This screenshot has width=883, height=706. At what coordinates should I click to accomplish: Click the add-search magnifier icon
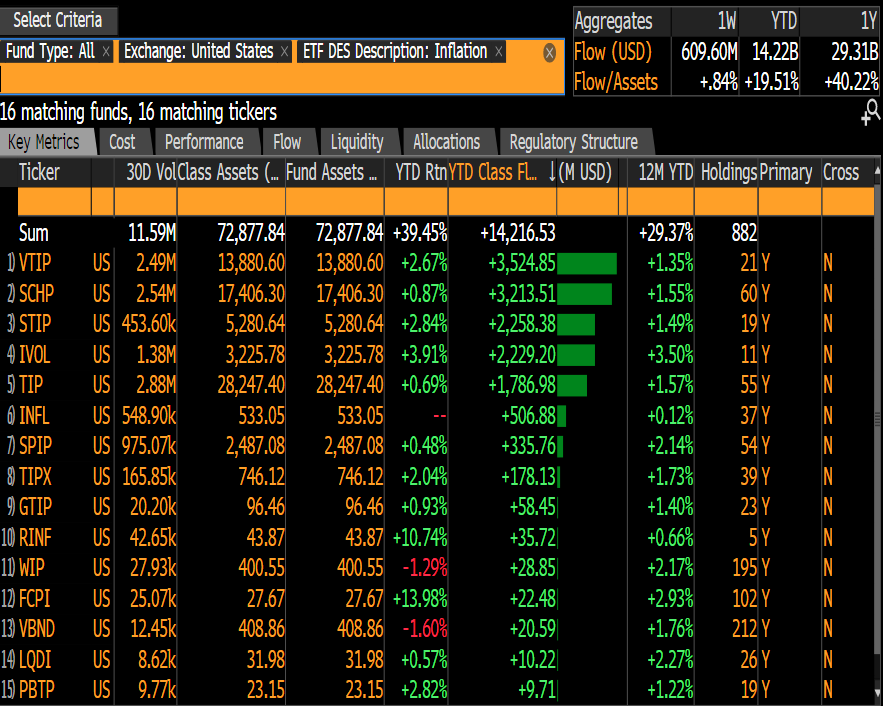click(871, 113)
